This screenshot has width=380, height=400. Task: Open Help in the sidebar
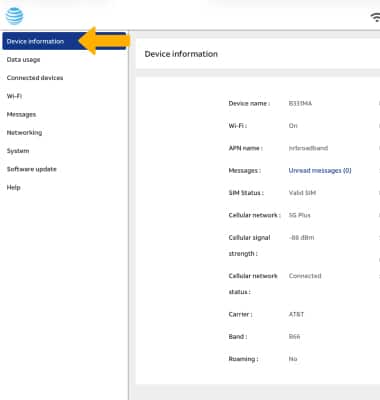pyautogui.click(x=14, y=187)
